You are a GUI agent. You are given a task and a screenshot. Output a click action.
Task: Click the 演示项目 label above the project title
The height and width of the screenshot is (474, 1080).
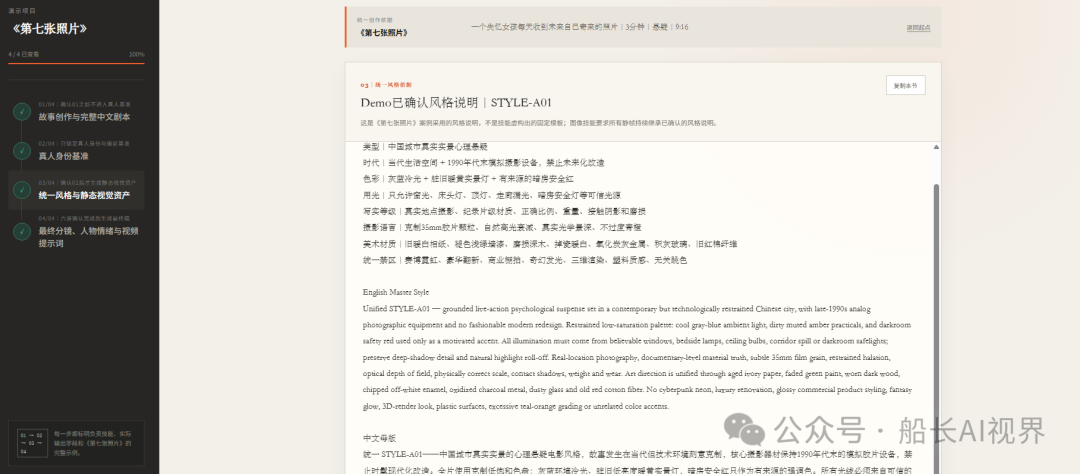[x=22, y=11]
